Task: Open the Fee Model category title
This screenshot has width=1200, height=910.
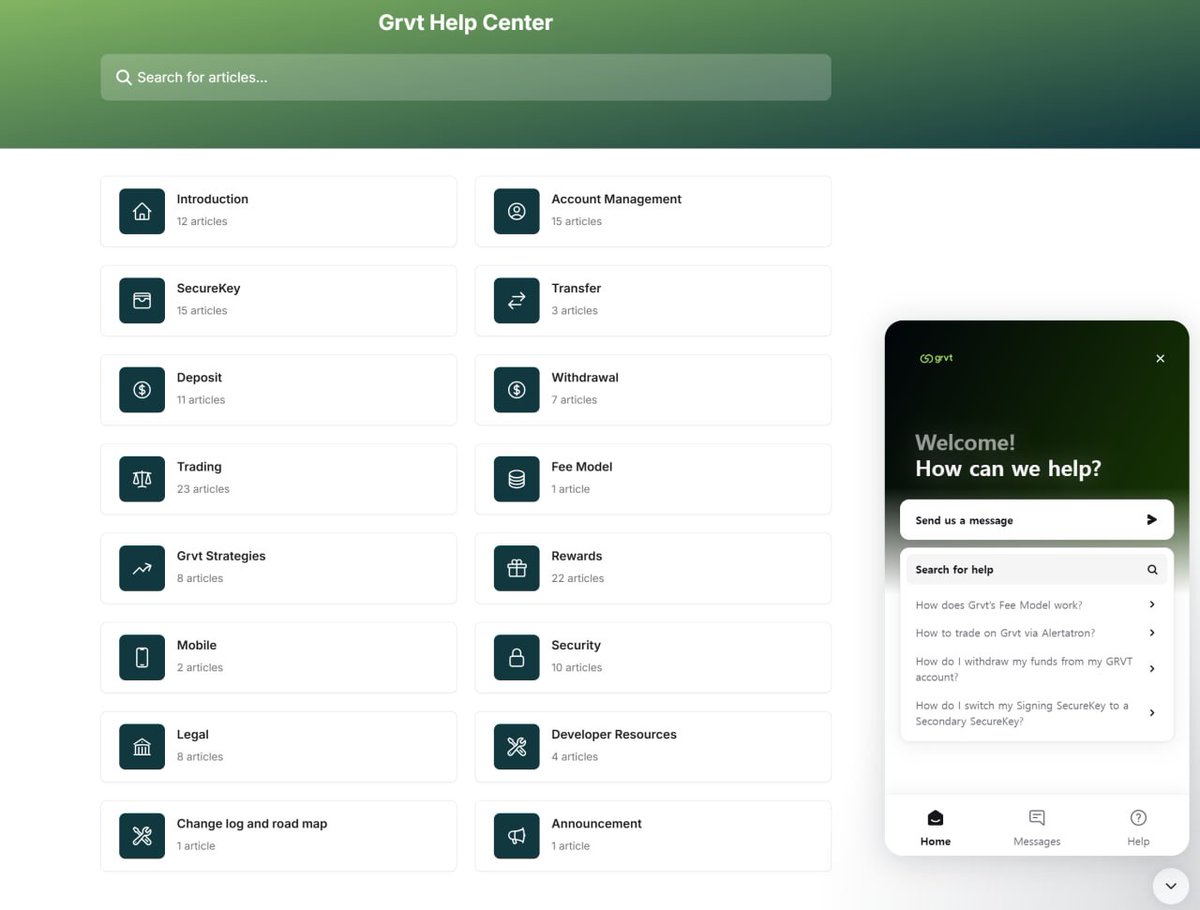Action: click(x=582, y=467)
